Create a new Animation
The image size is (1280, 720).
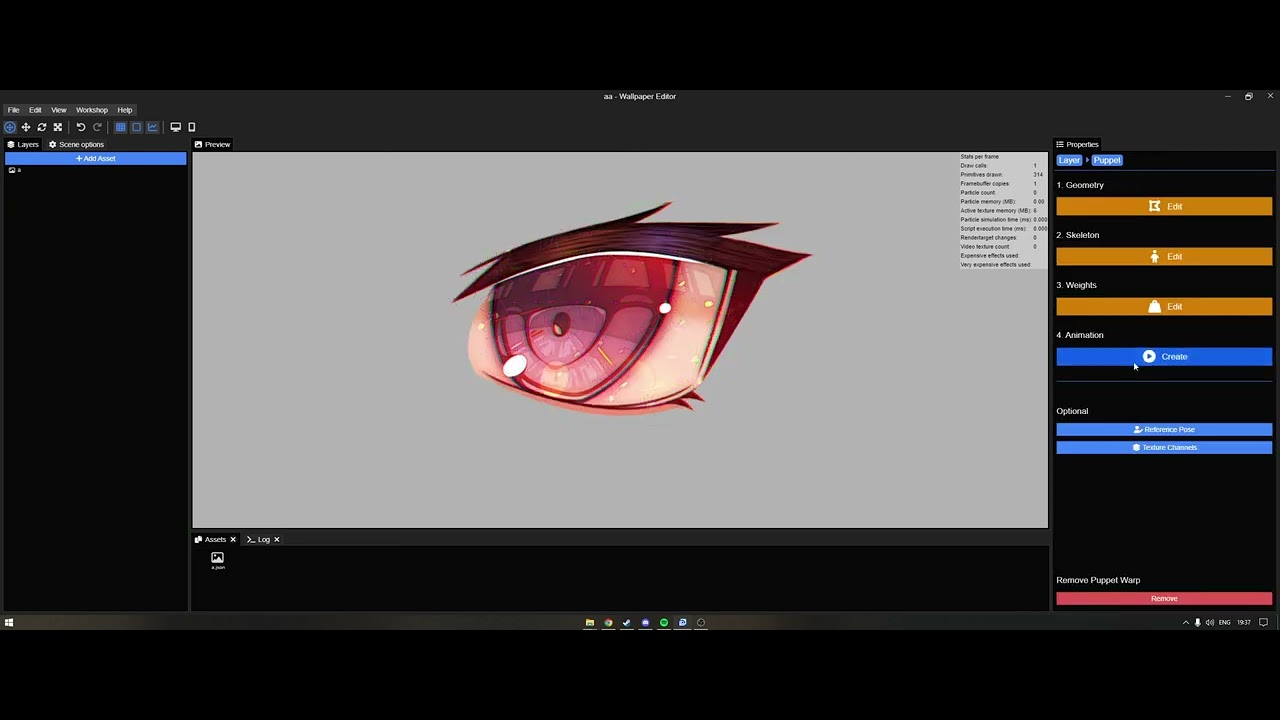coord(1164,356)
